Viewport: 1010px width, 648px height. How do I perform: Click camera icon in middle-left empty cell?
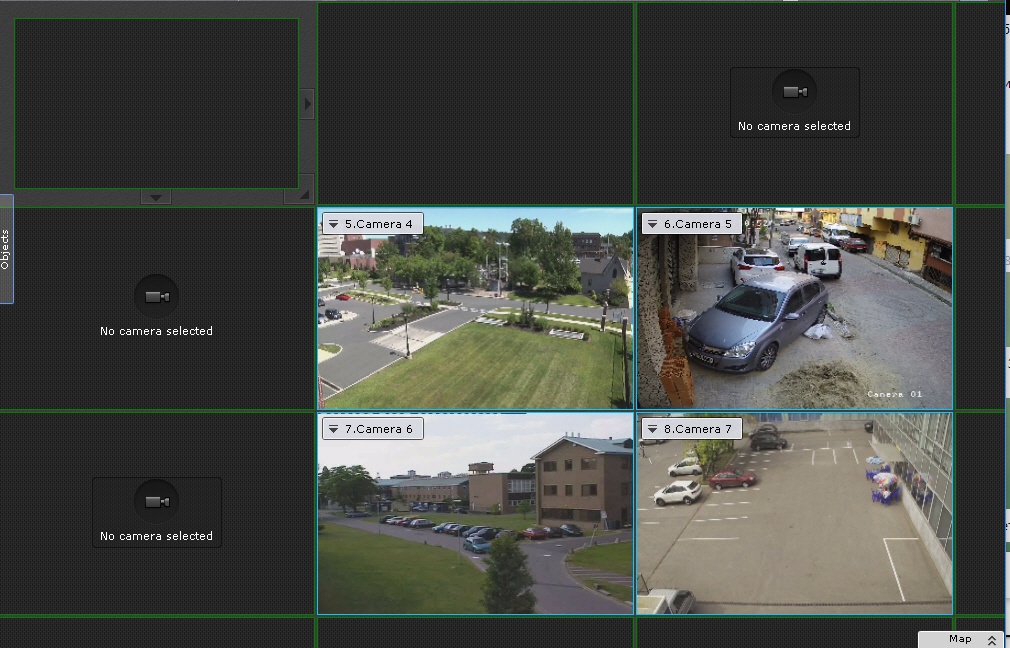(x=156, y=297)
